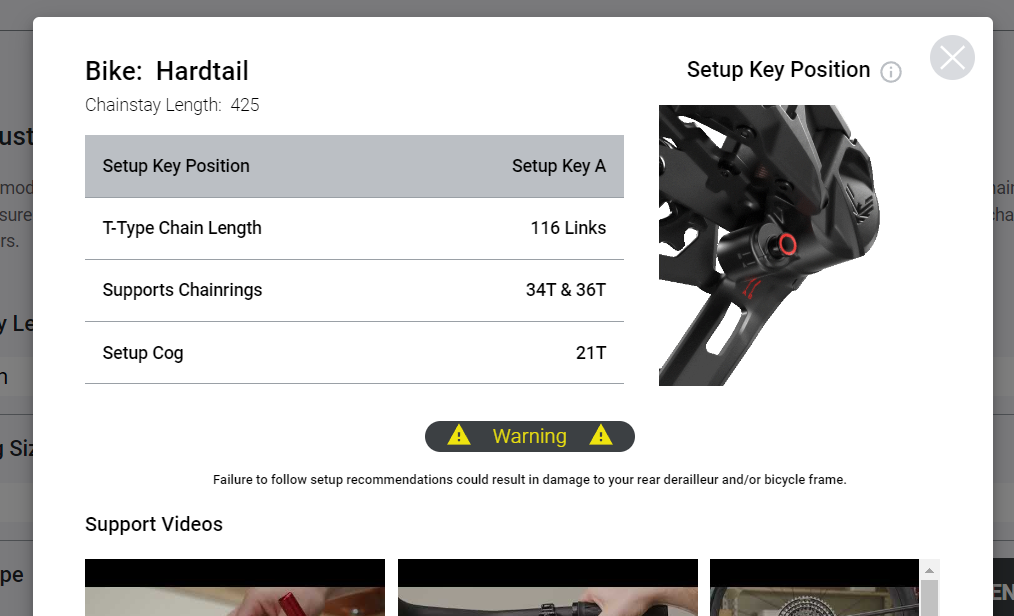Image resolution: width=1014 pixels, height=616 pixels.
Task: Click the red setup key ring on derailleur
Action: coord(786,244)
